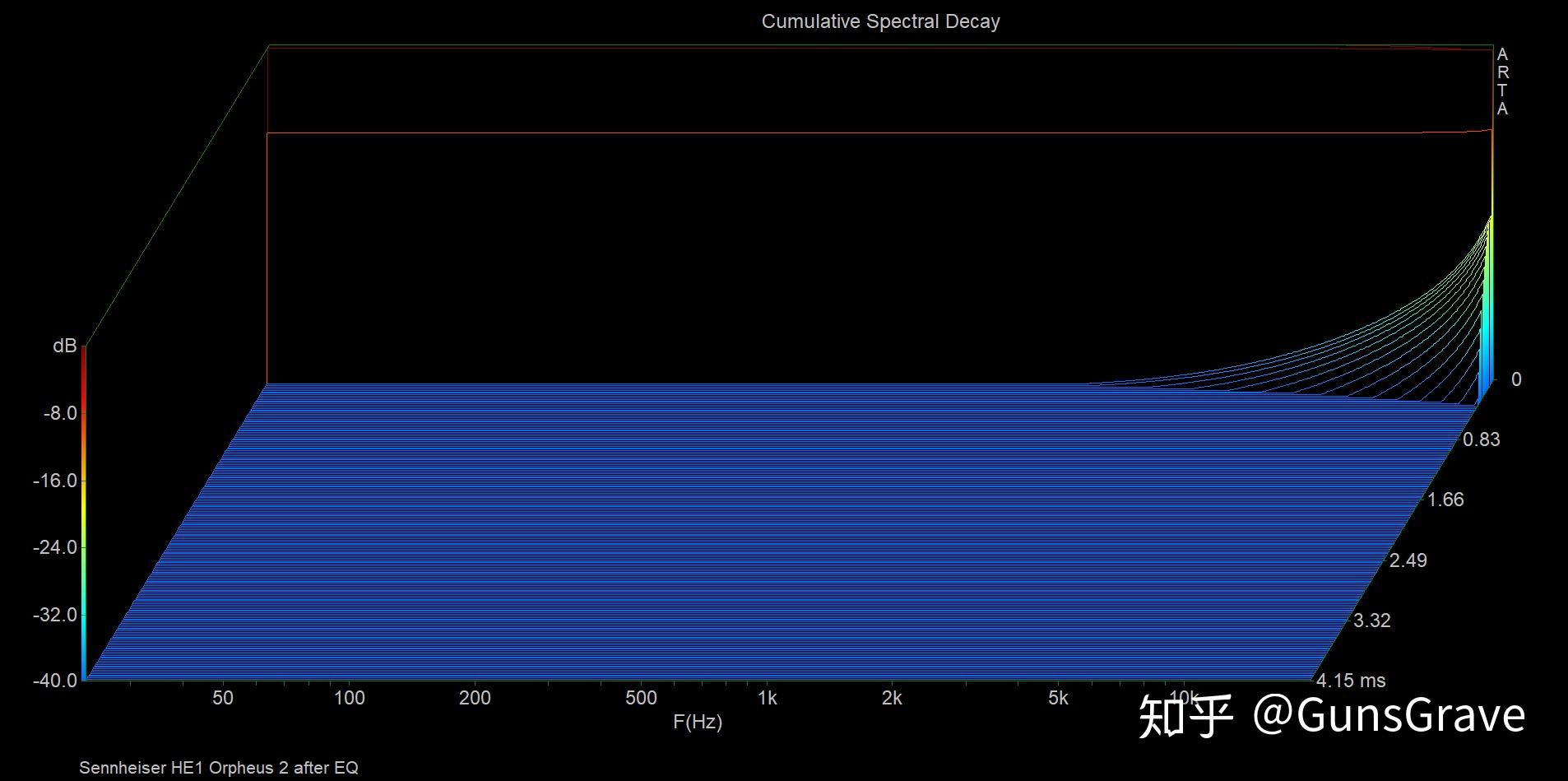
Task: Click the -40.0 dB scale value
Action: pyautogui.click(x=55, y=681)
